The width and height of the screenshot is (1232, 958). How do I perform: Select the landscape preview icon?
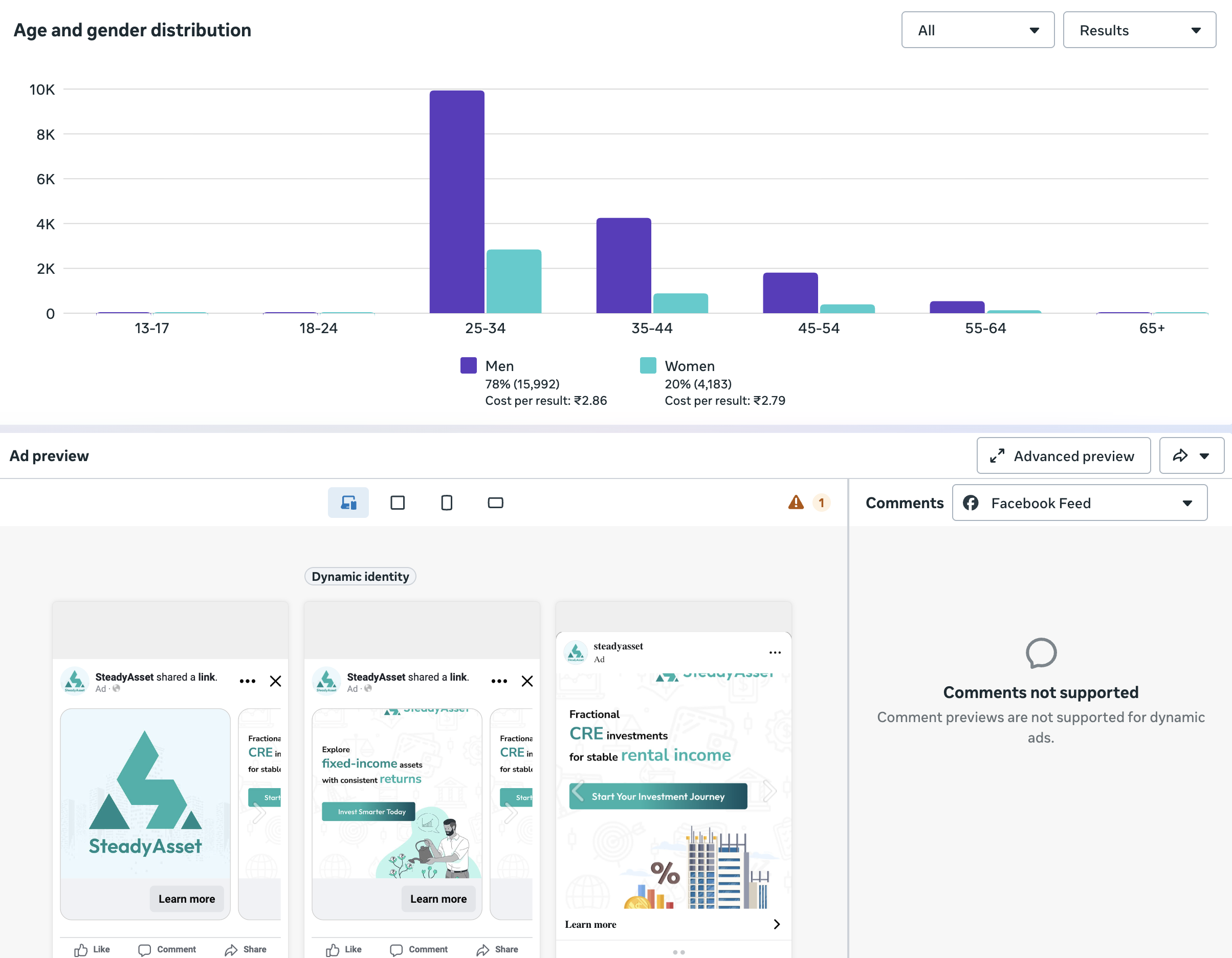(495, 502)
